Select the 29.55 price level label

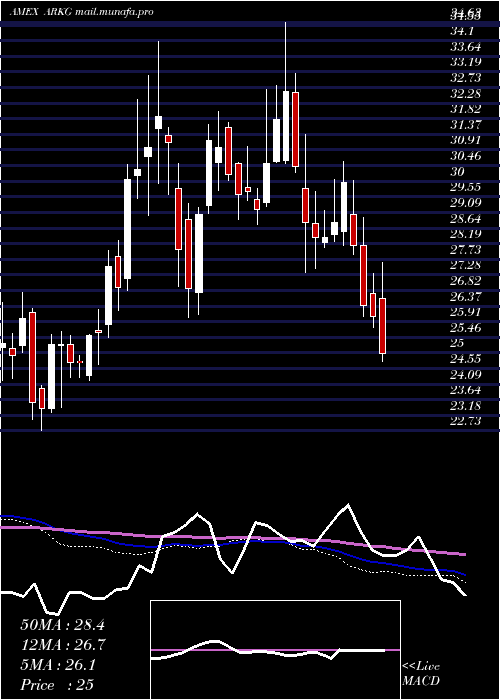pyautogui.click(x=466, y=187)
